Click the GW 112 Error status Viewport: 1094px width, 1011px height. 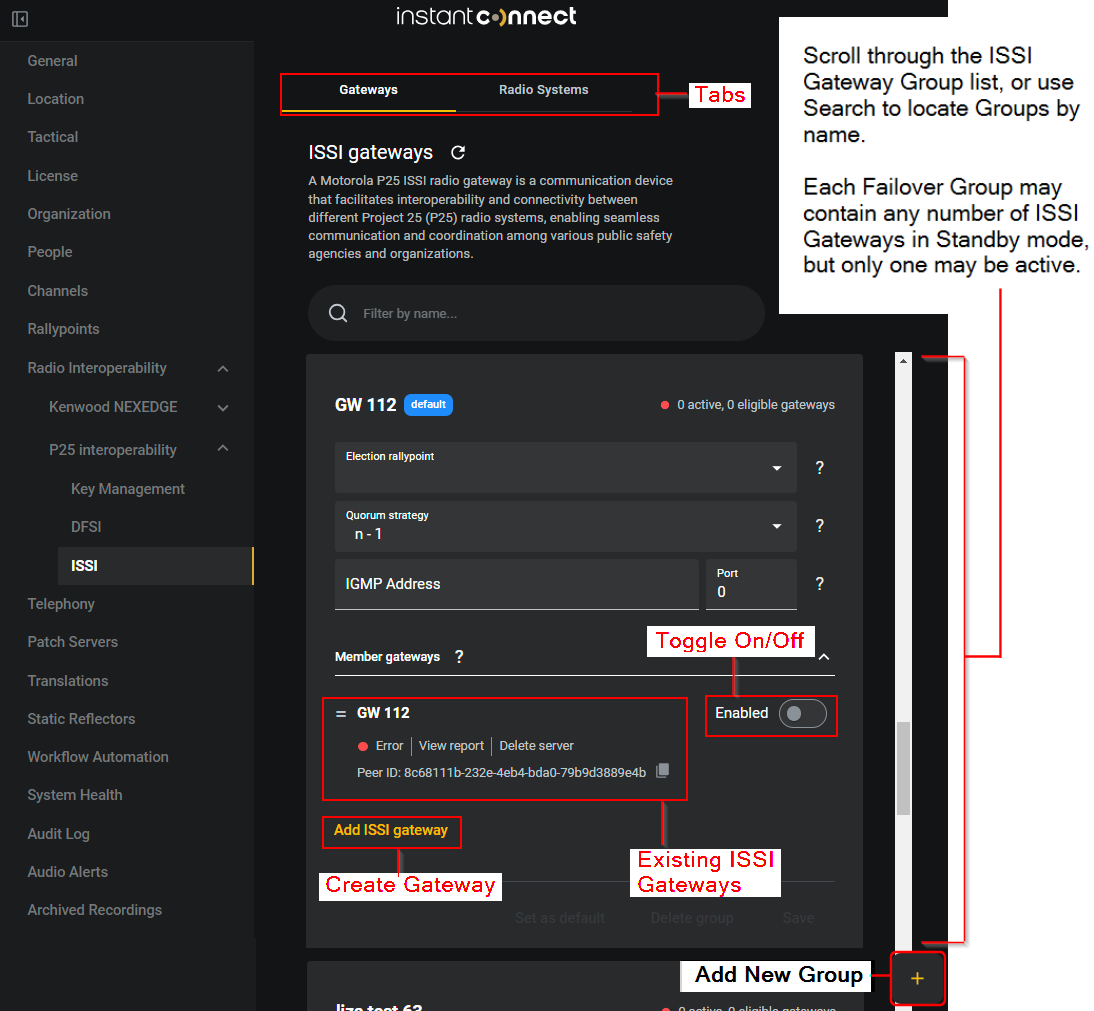tap(381, 746)
